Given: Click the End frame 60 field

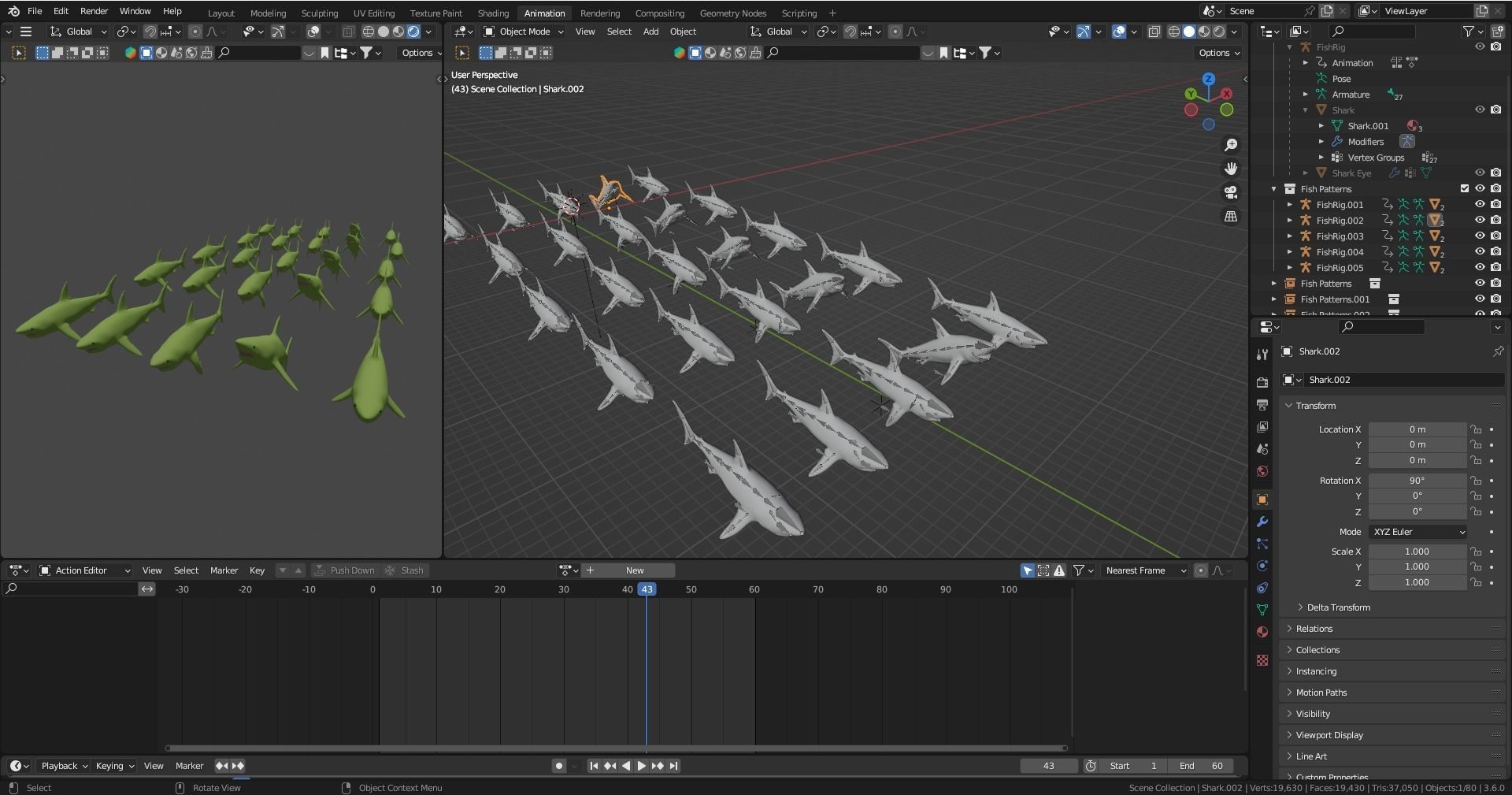Looking at the screenshot, I should [1200, 766].
